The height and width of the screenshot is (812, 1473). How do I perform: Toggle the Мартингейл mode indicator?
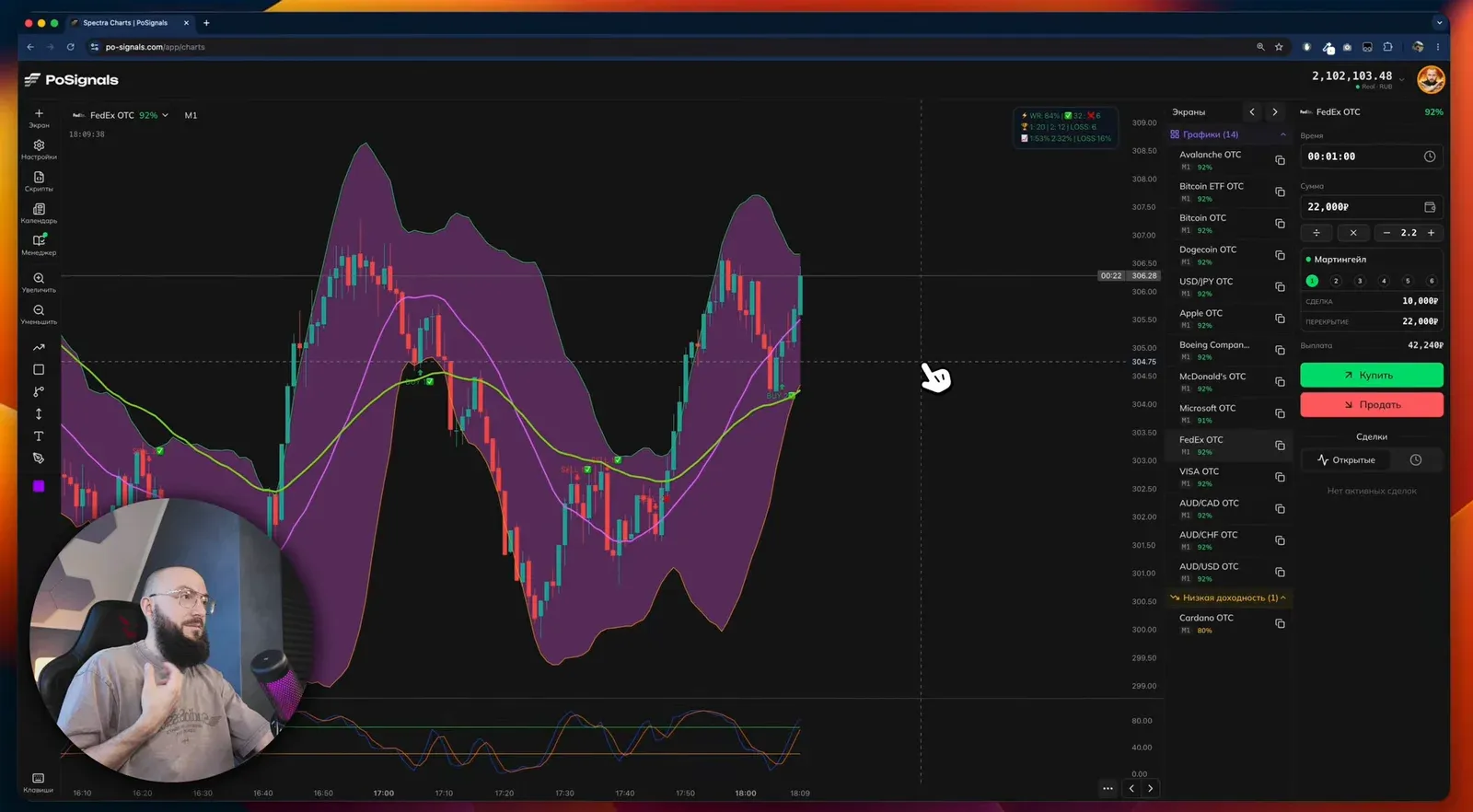pyautogui.click(x=1308, y=260)
